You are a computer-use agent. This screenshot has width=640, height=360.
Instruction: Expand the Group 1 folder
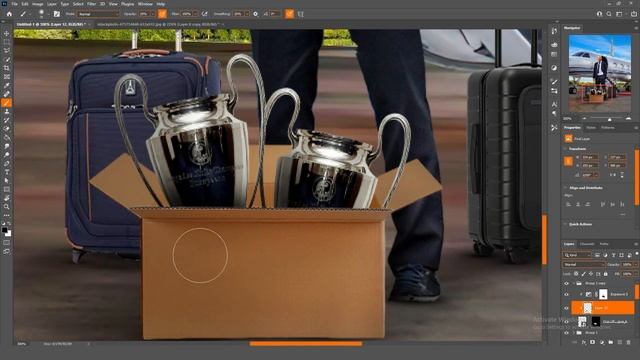point(573,333)
